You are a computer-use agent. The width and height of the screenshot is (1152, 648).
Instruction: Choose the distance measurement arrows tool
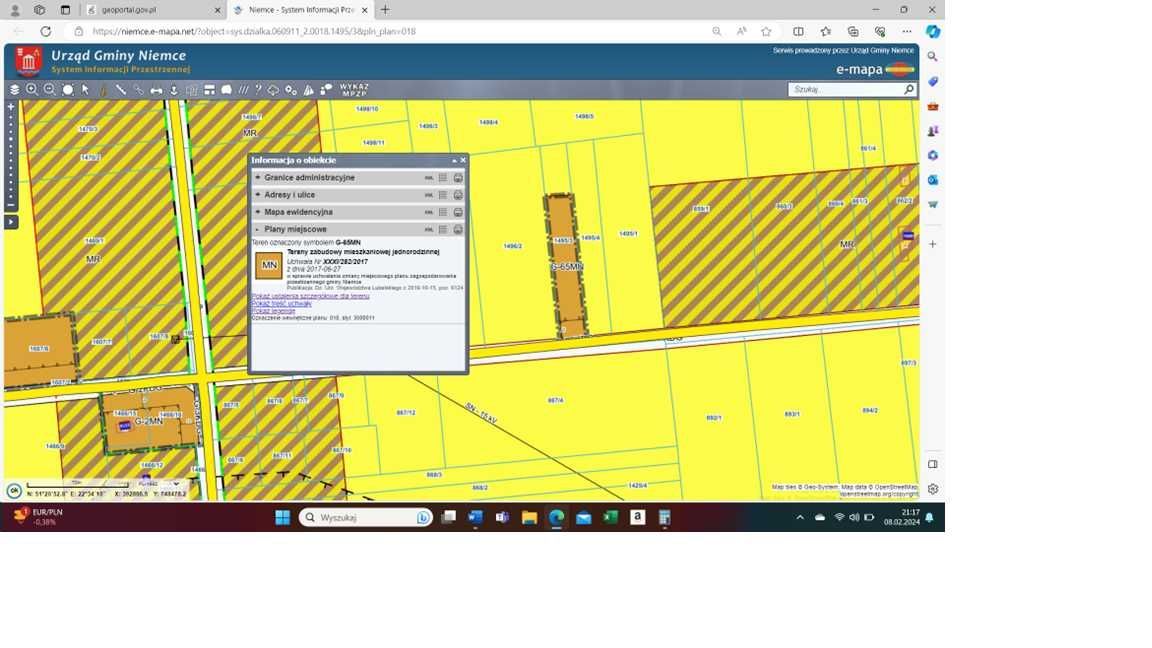coord(156,90)
